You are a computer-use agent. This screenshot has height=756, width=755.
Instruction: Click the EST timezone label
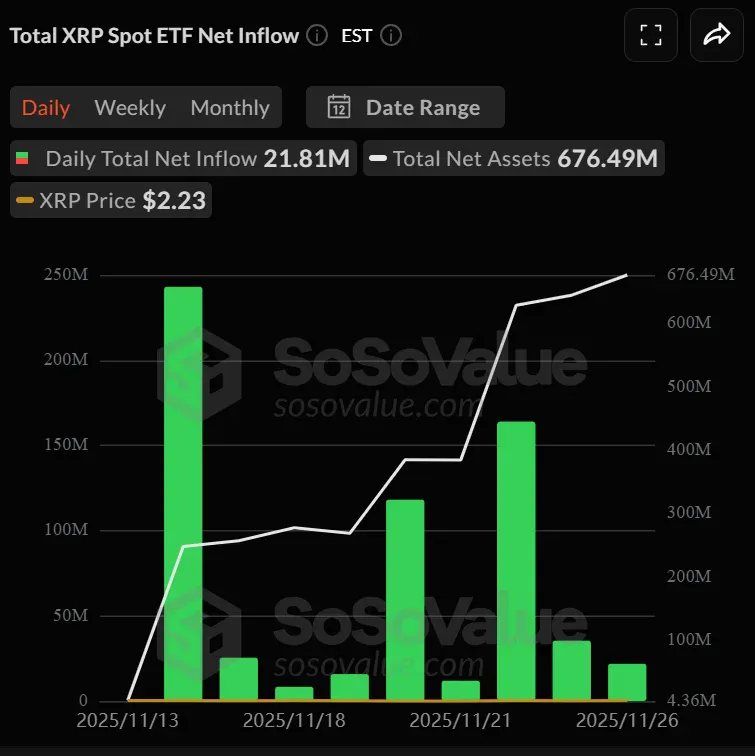357,36
